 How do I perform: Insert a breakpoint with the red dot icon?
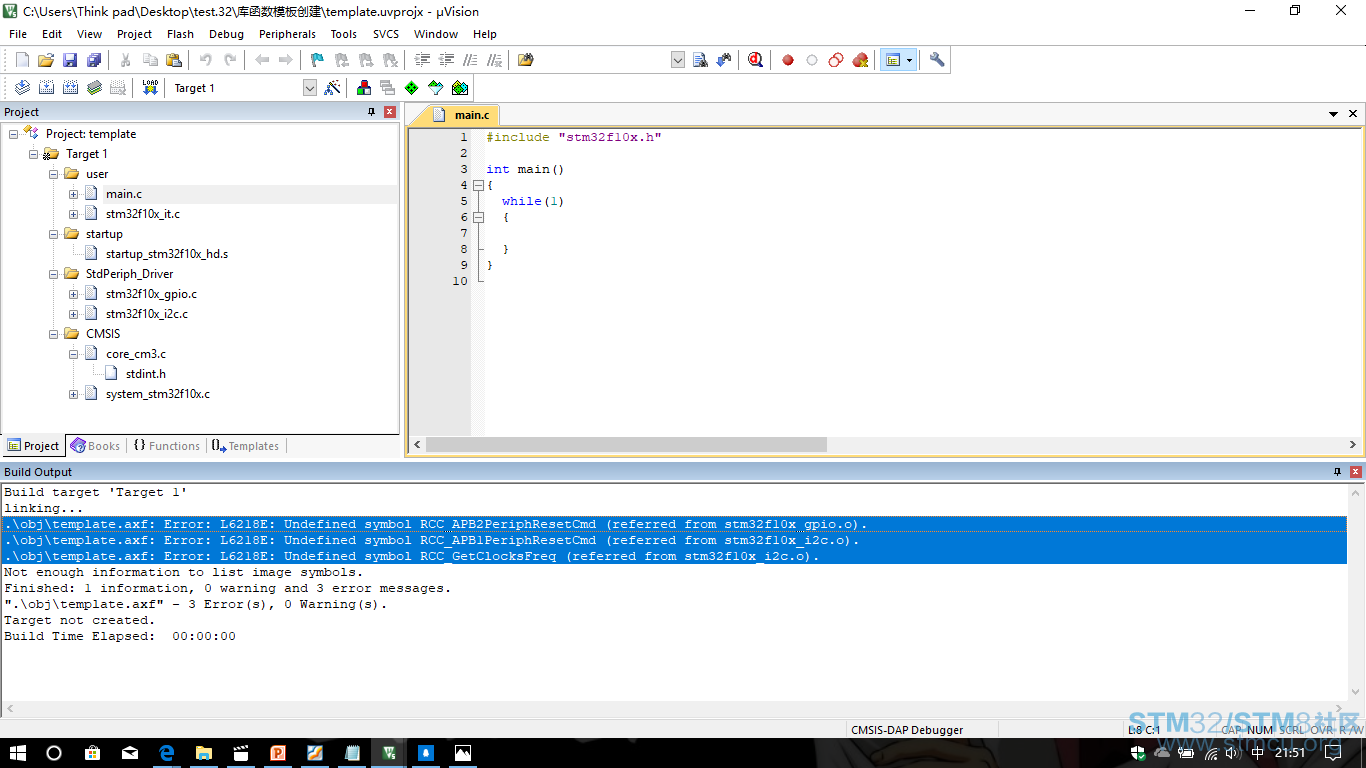[x=788, y=60]
